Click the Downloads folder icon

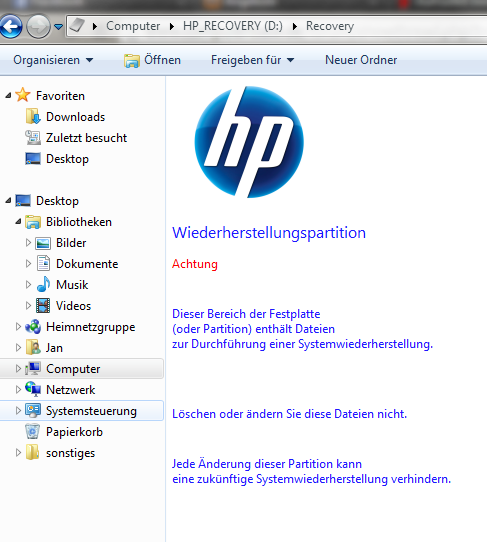[x=33, y=116]
